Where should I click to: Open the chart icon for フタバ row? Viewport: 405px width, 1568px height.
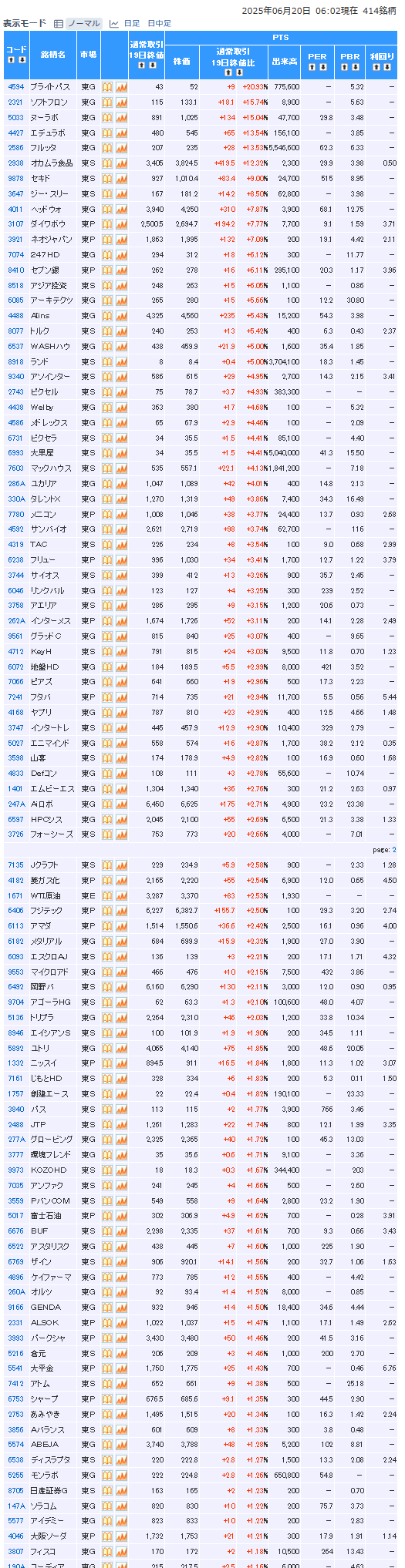point(121,697)
